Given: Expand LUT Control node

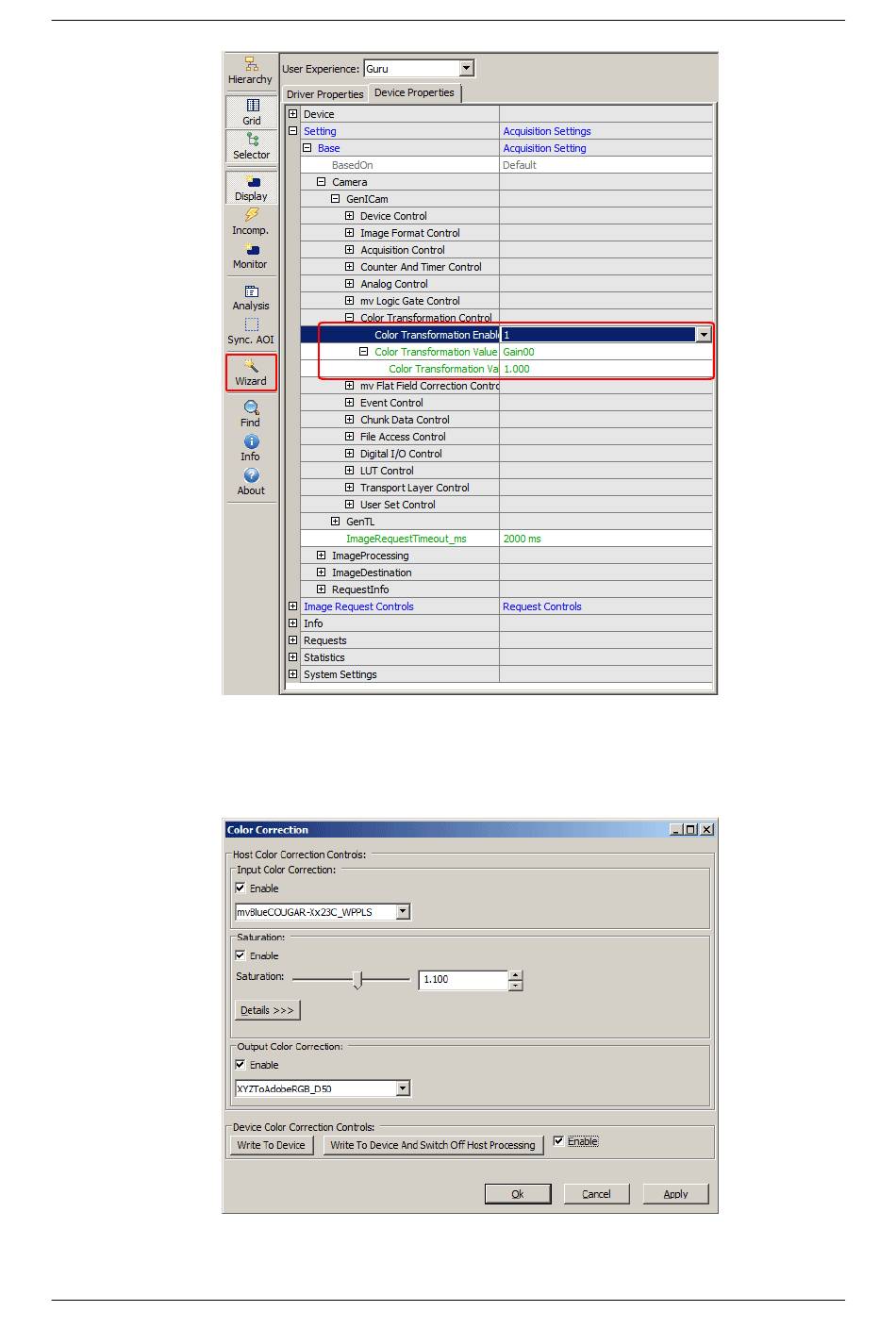Looking at the screenshot, I should [x=349, y=471].
